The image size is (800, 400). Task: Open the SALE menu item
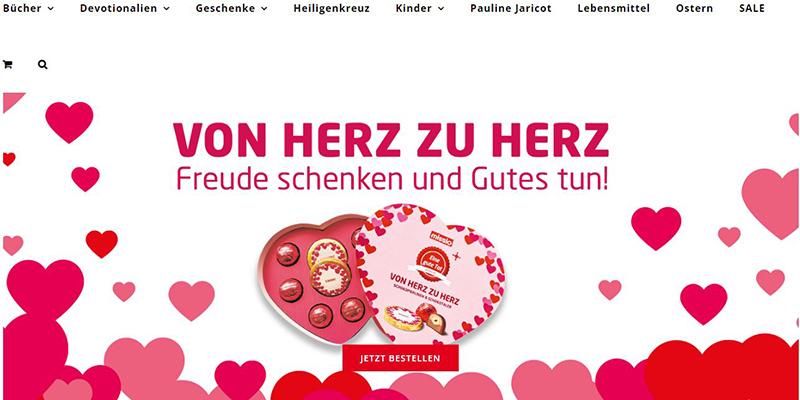point(752,9)
